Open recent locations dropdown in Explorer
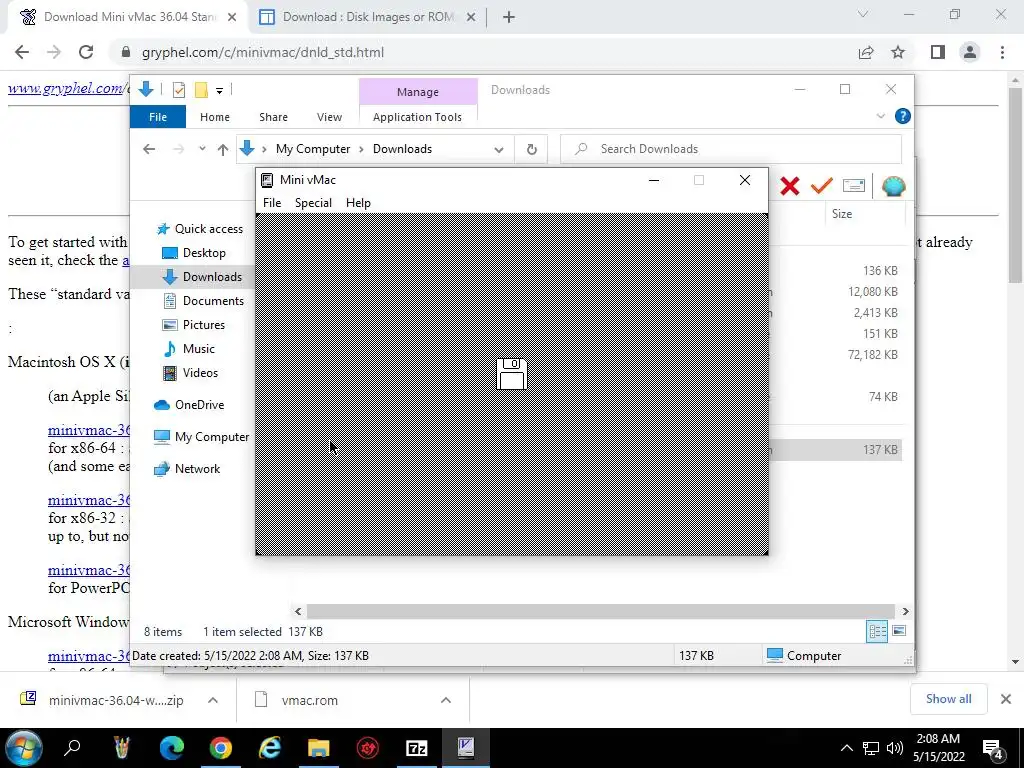This screenshot has width=1024, height=768. 202,149
